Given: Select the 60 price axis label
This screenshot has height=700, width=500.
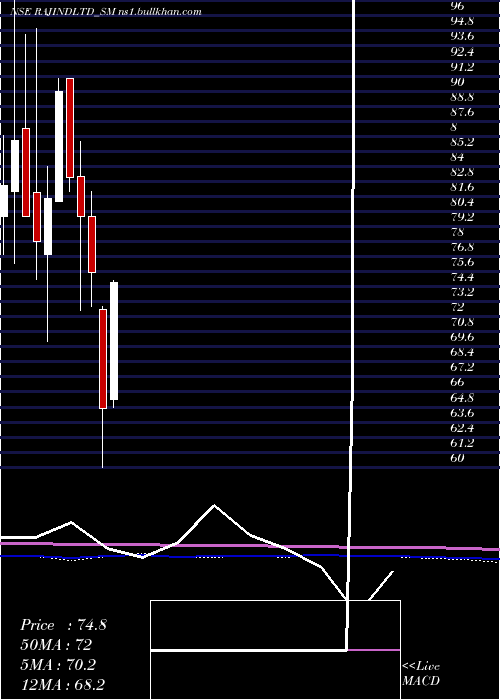Looking at the screenshot, I should point(457,458).
